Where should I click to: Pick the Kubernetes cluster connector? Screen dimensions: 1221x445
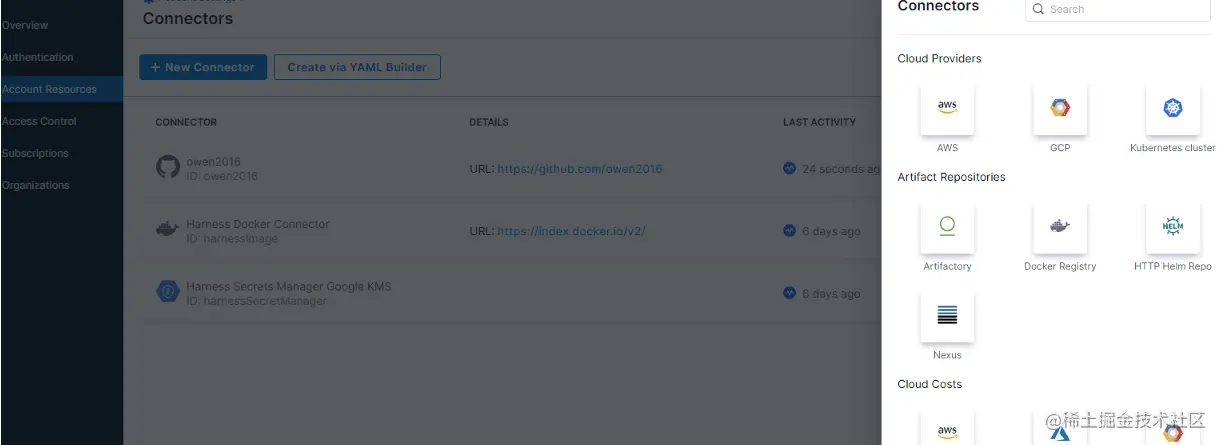1172,109
